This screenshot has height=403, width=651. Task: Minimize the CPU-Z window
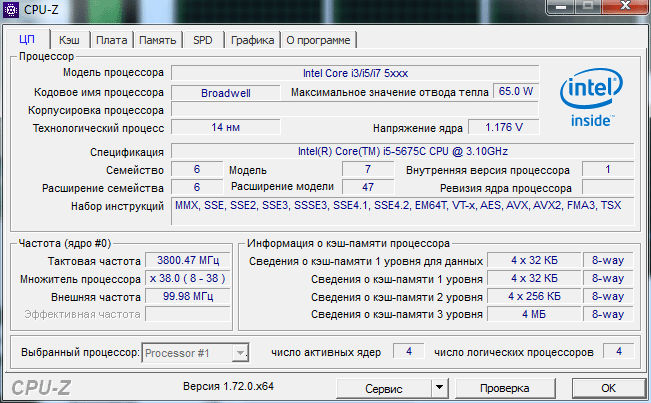point(561,6)
